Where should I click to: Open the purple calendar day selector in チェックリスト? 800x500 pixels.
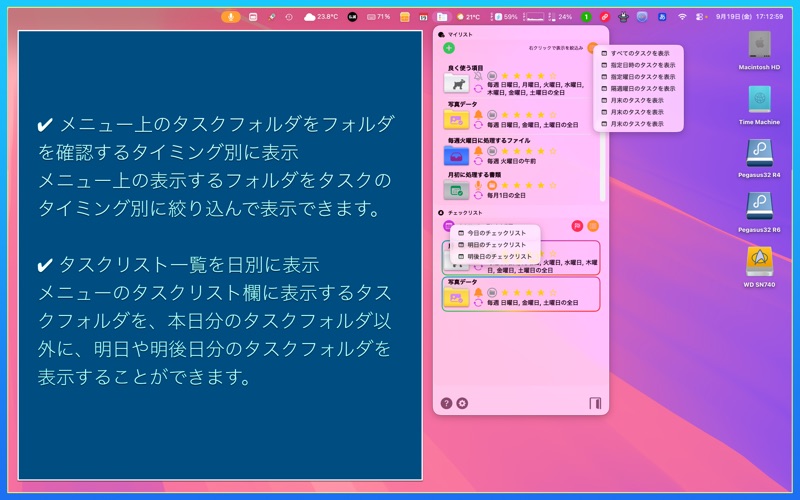click(x=448, y=226)
